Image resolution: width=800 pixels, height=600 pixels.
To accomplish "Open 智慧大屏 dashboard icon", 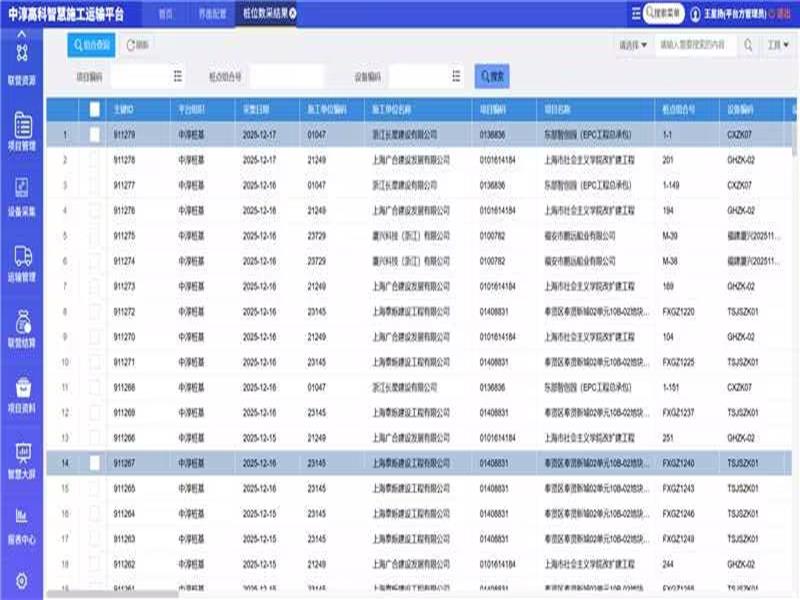I will 22,459.
